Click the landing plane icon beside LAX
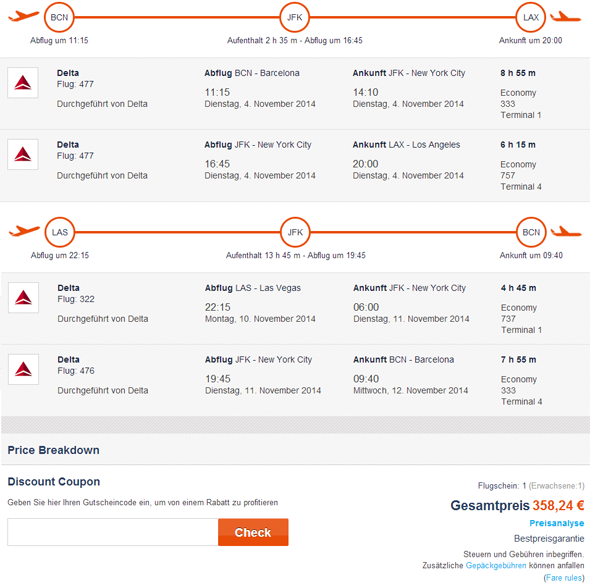Image resolution: width=590 pixels, height=588 pixels. (x=566, y=17)
